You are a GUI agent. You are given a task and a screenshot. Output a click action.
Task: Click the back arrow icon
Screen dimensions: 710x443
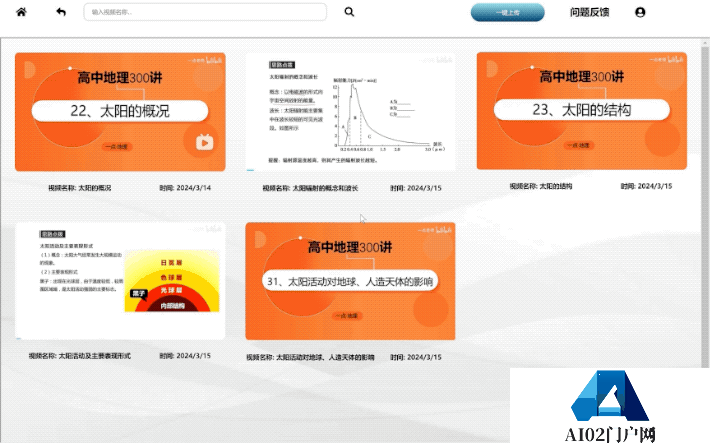(x=61, y=12)
